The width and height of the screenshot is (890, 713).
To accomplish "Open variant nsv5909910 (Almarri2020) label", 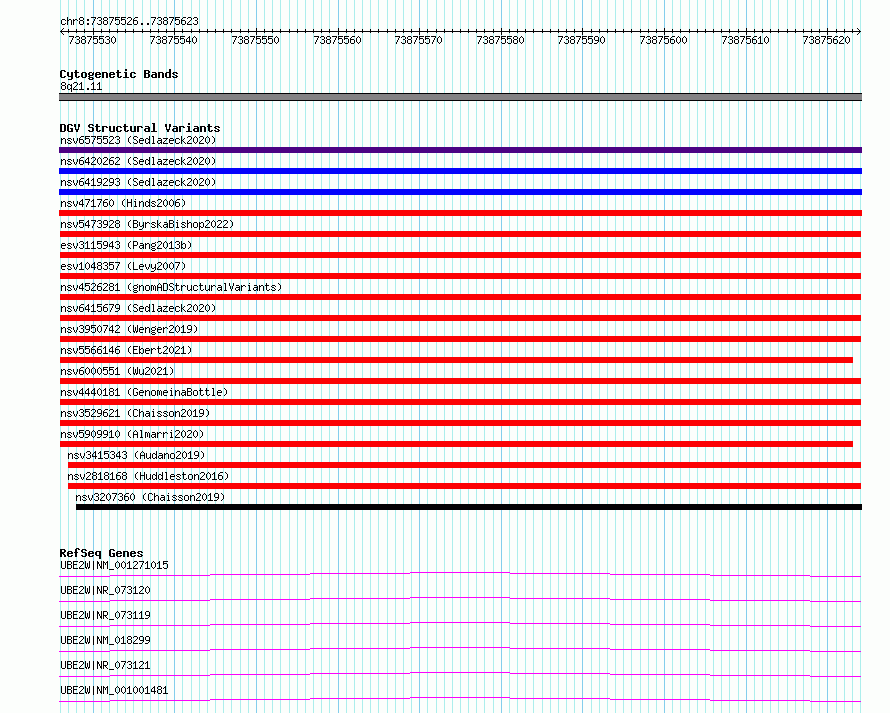I will click(132, 434).
